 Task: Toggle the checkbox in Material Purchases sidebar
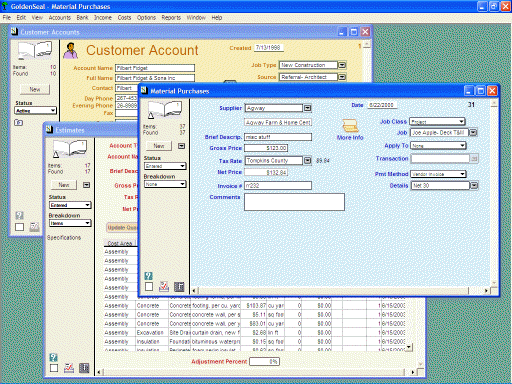(x=149, y=287)
